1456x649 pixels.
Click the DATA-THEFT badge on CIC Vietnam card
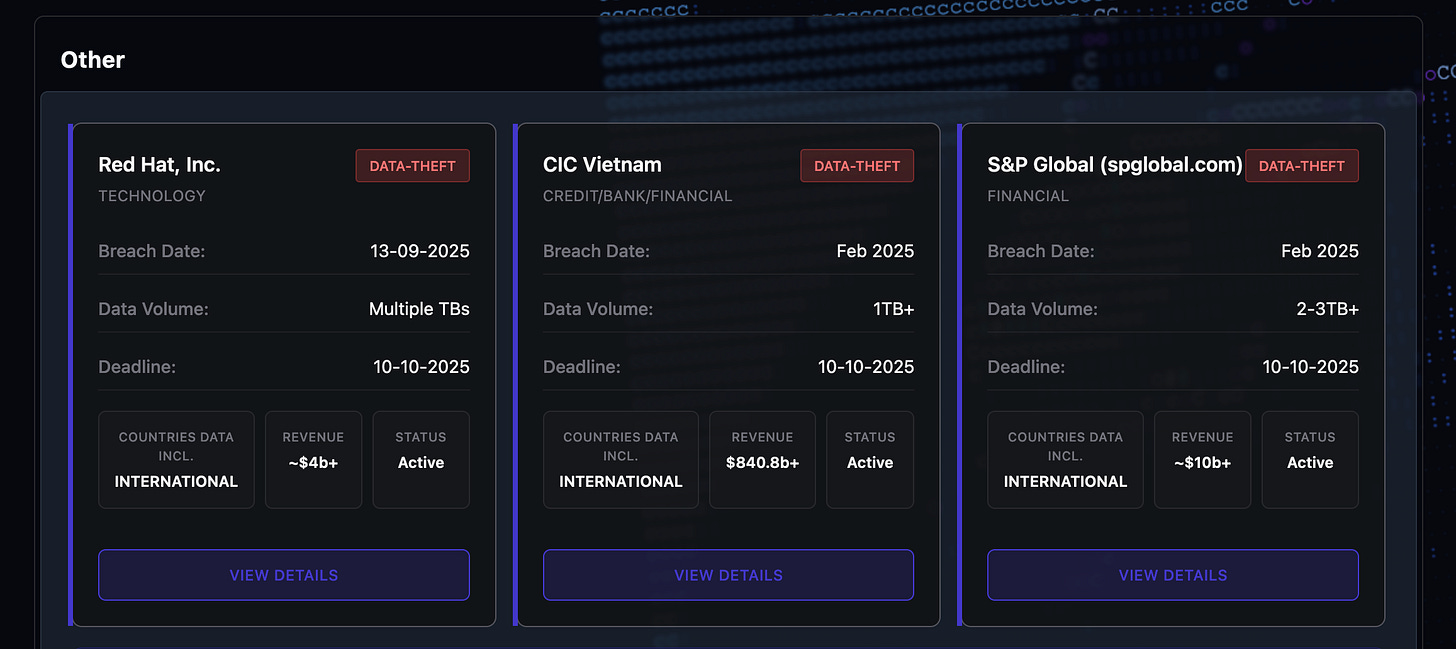pyautogui.click(x=857, y=166)
